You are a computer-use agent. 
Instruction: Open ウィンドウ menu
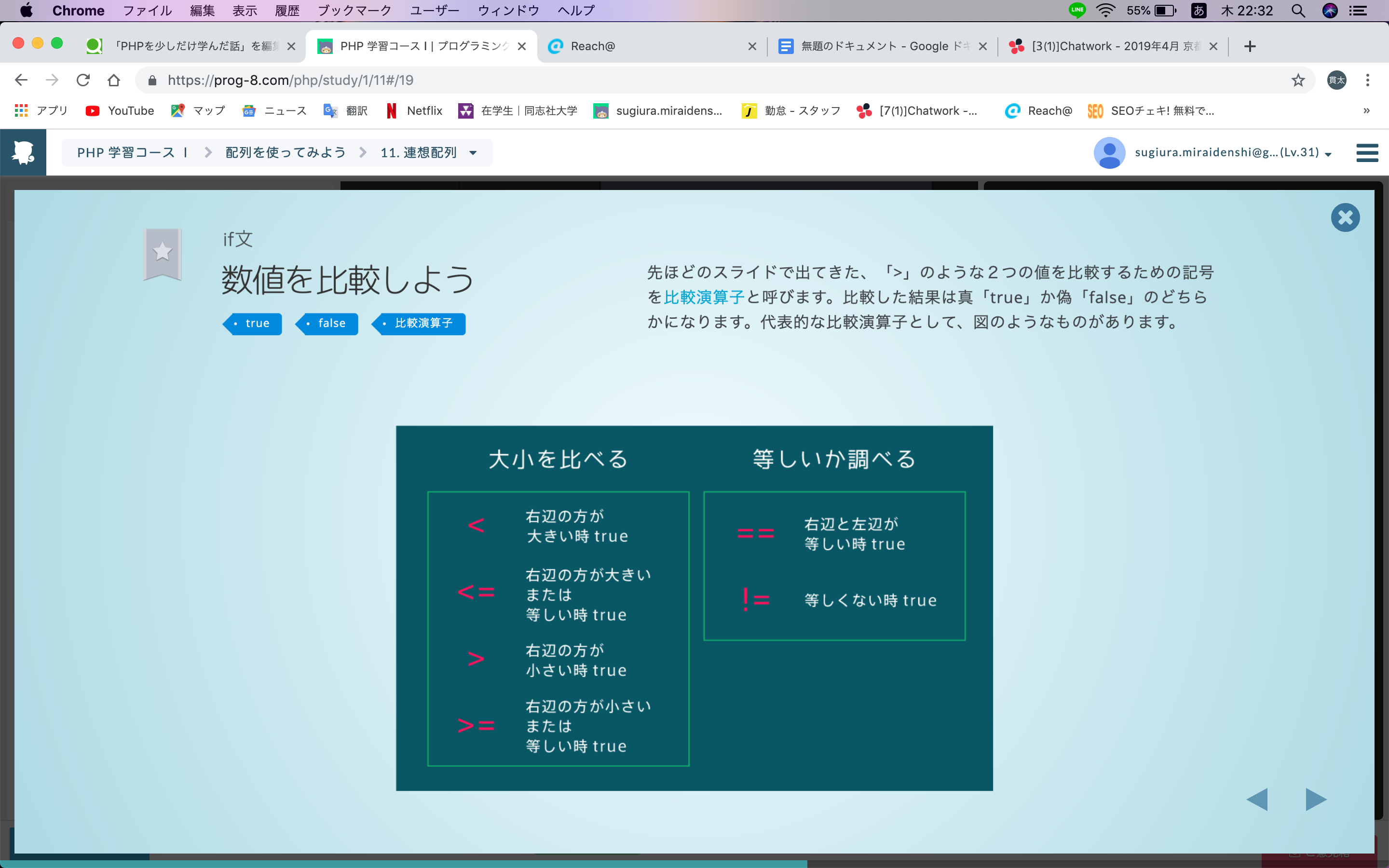(508, 10)
